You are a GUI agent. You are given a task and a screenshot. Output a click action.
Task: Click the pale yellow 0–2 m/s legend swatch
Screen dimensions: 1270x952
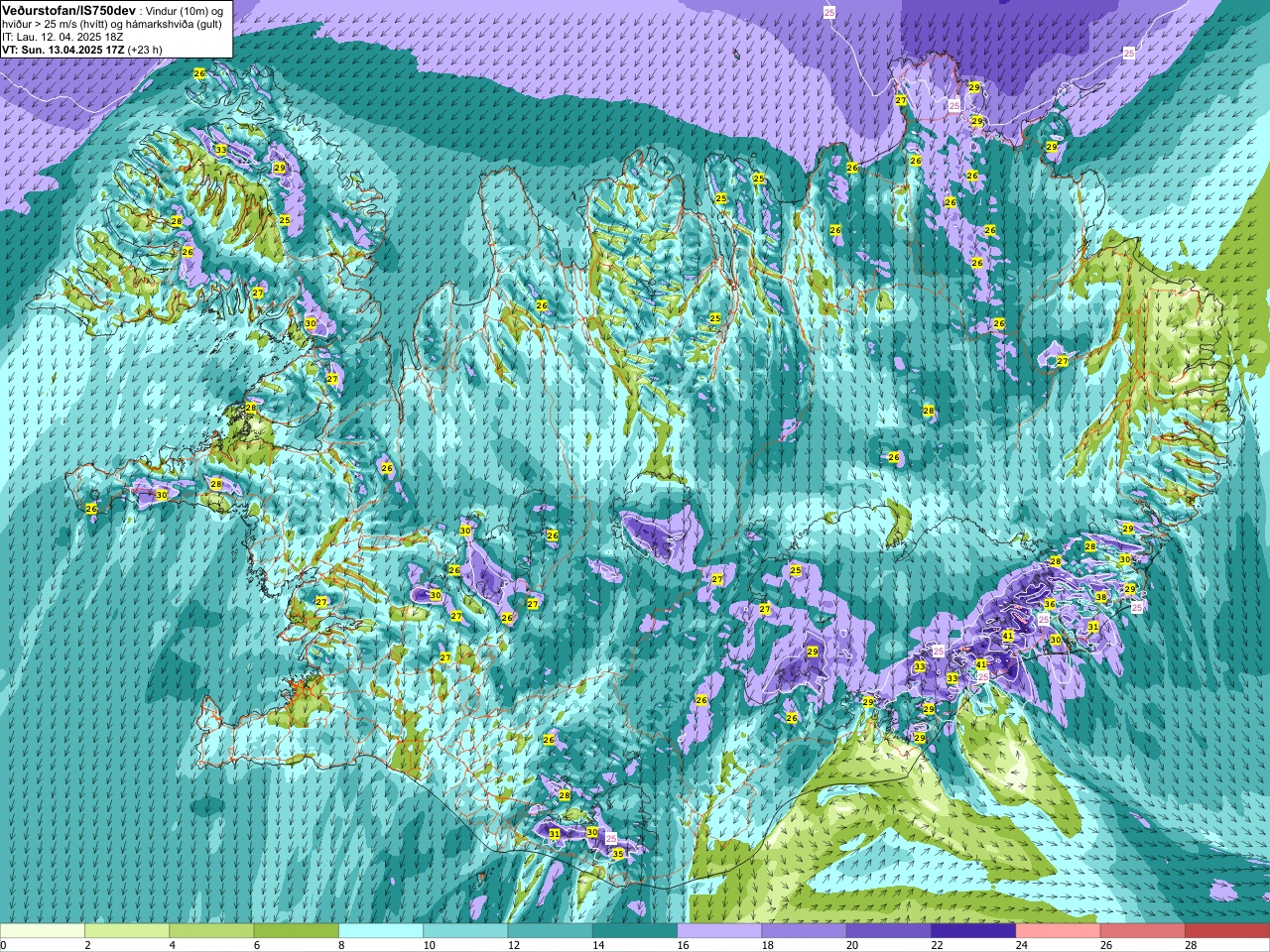(x=43, y=931)
